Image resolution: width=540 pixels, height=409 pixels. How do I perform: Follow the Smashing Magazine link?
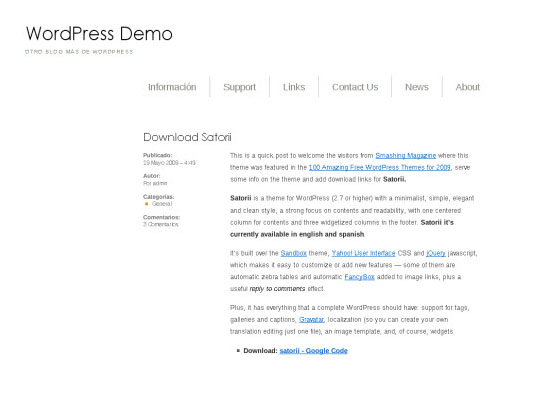[x=406, y=156]
